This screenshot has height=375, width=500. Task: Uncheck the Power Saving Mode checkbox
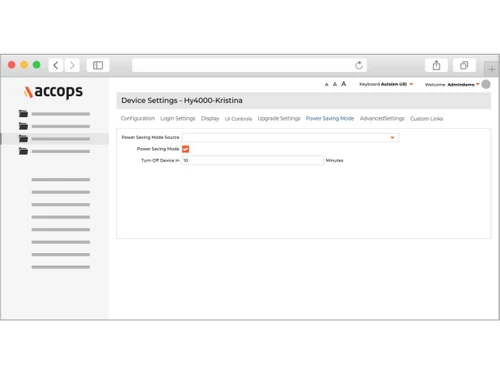click(x=186, y=149)
